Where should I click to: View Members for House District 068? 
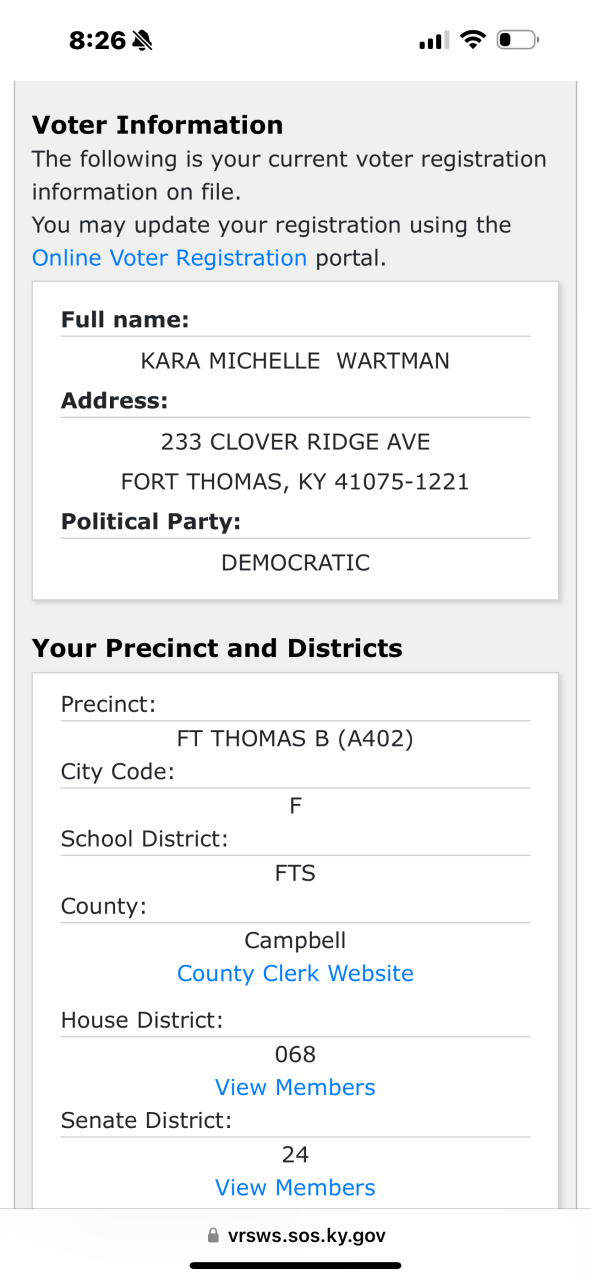pos(295,1088)
